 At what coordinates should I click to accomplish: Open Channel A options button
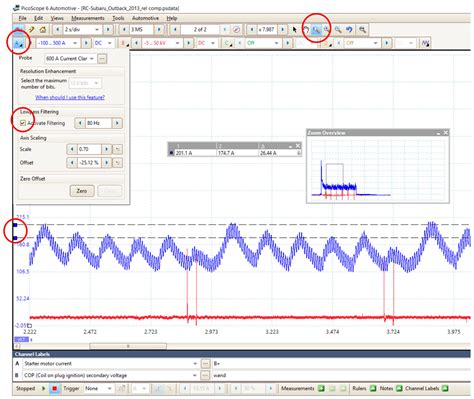[x=18, y=43]
